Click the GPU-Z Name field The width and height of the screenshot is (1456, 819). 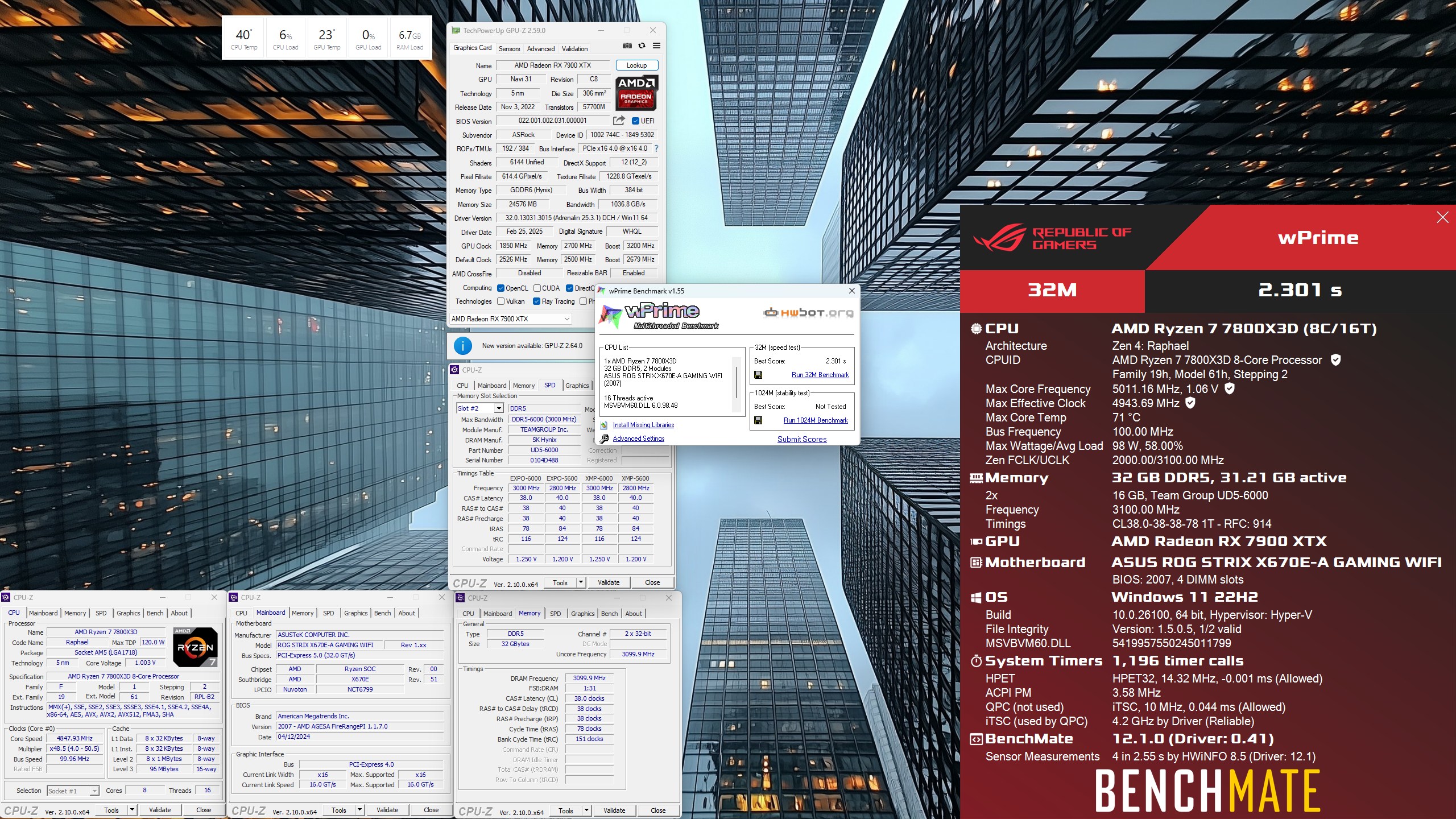(x=553, y=65)
